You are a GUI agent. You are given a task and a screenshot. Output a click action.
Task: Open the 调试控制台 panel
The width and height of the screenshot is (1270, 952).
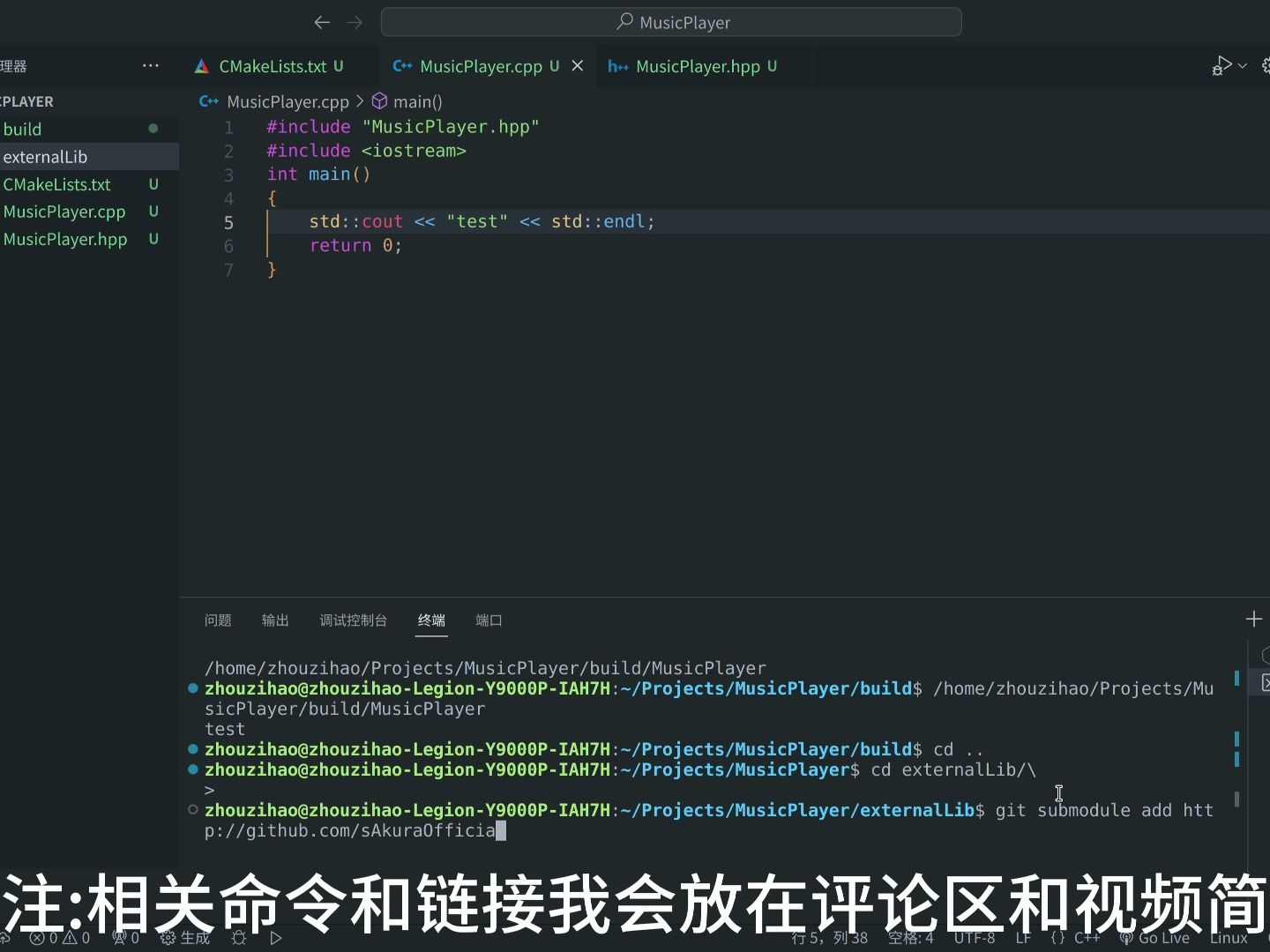point(353,621)
